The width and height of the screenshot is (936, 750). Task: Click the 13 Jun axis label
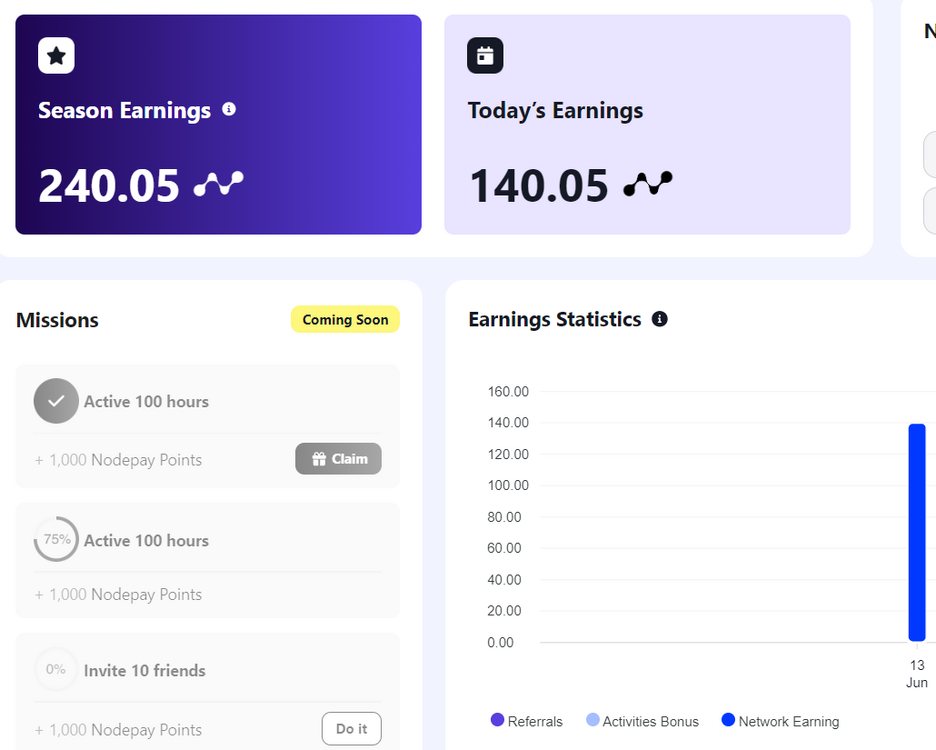tap(917, 673)
